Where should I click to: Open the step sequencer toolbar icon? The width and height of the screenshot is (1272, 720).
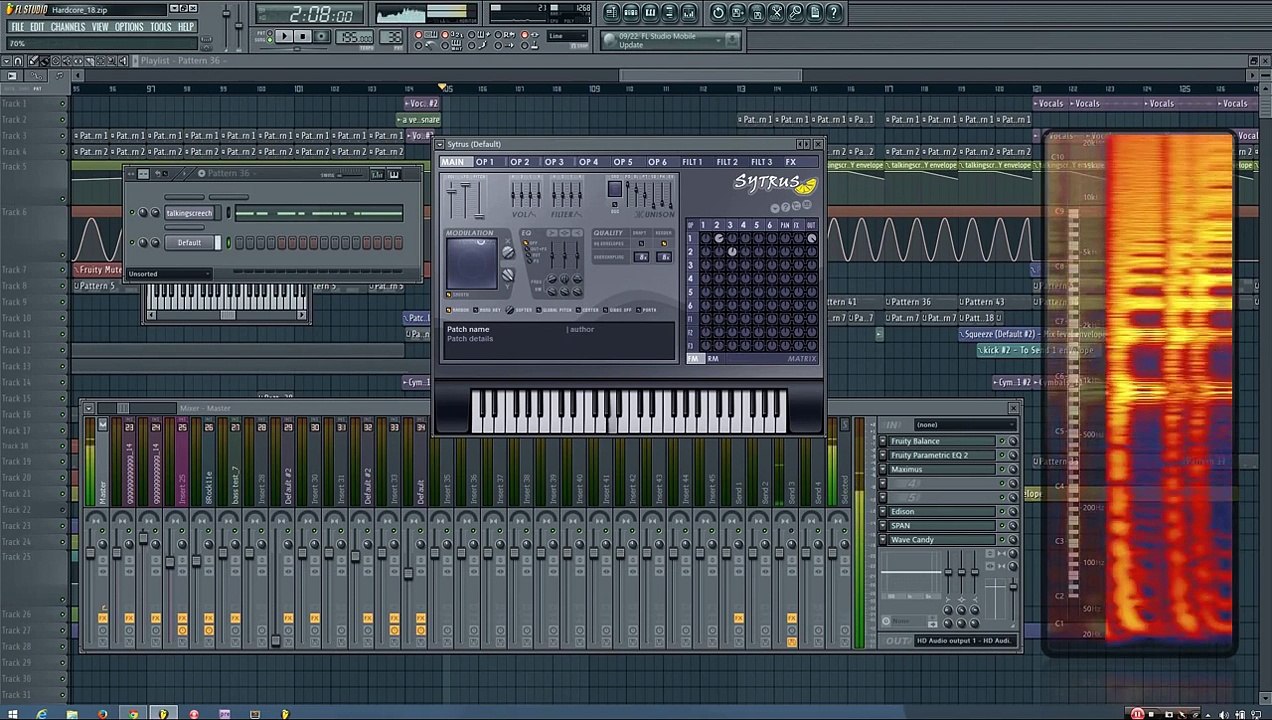coord(632,13)
